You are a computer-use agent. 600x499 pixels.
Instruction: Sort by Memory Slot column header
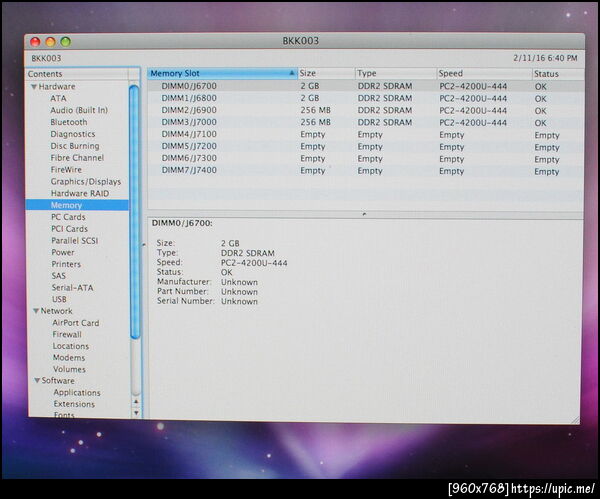pos(222,73)
